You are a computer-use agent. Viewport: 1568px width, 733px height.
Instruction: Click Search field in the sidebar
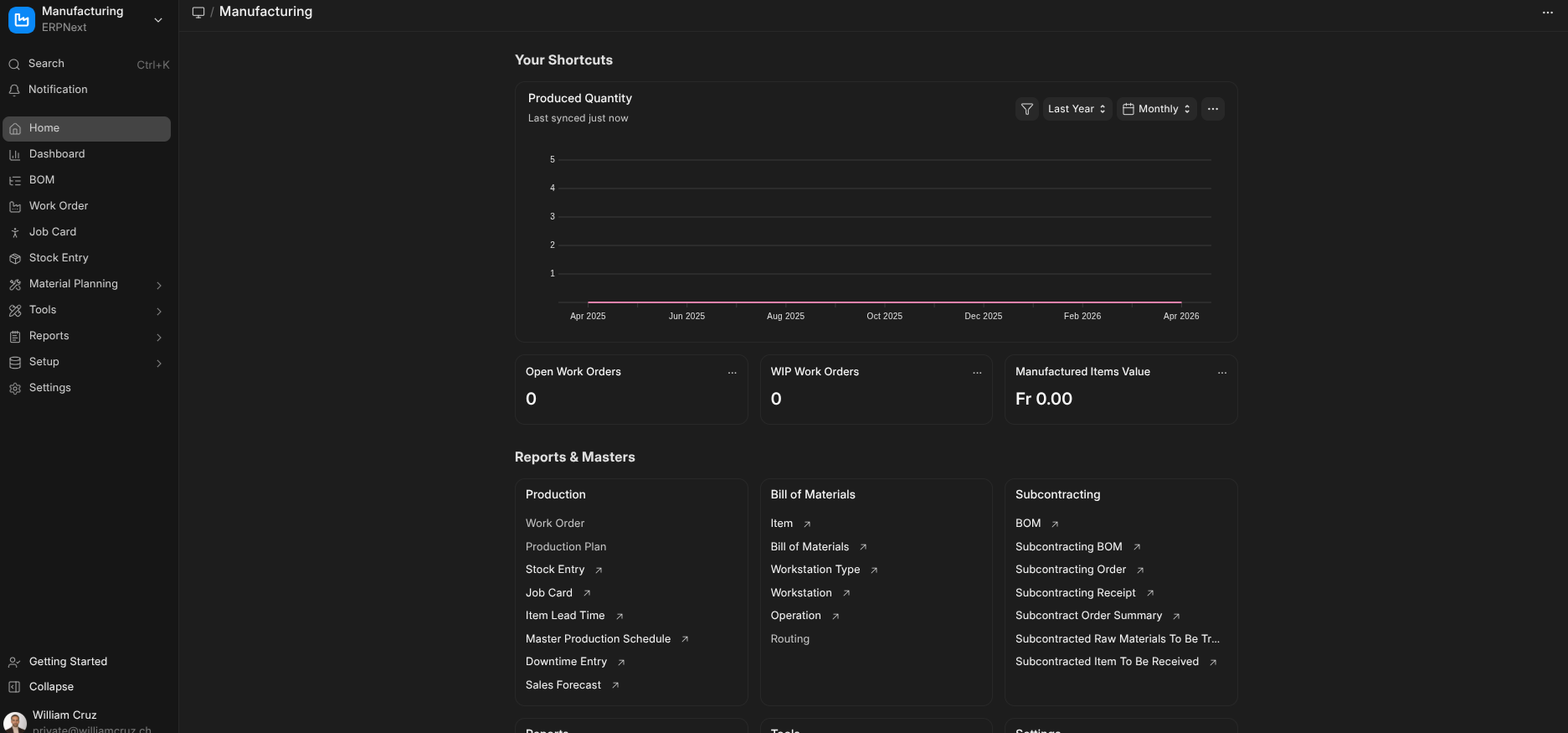pos(87,65)
